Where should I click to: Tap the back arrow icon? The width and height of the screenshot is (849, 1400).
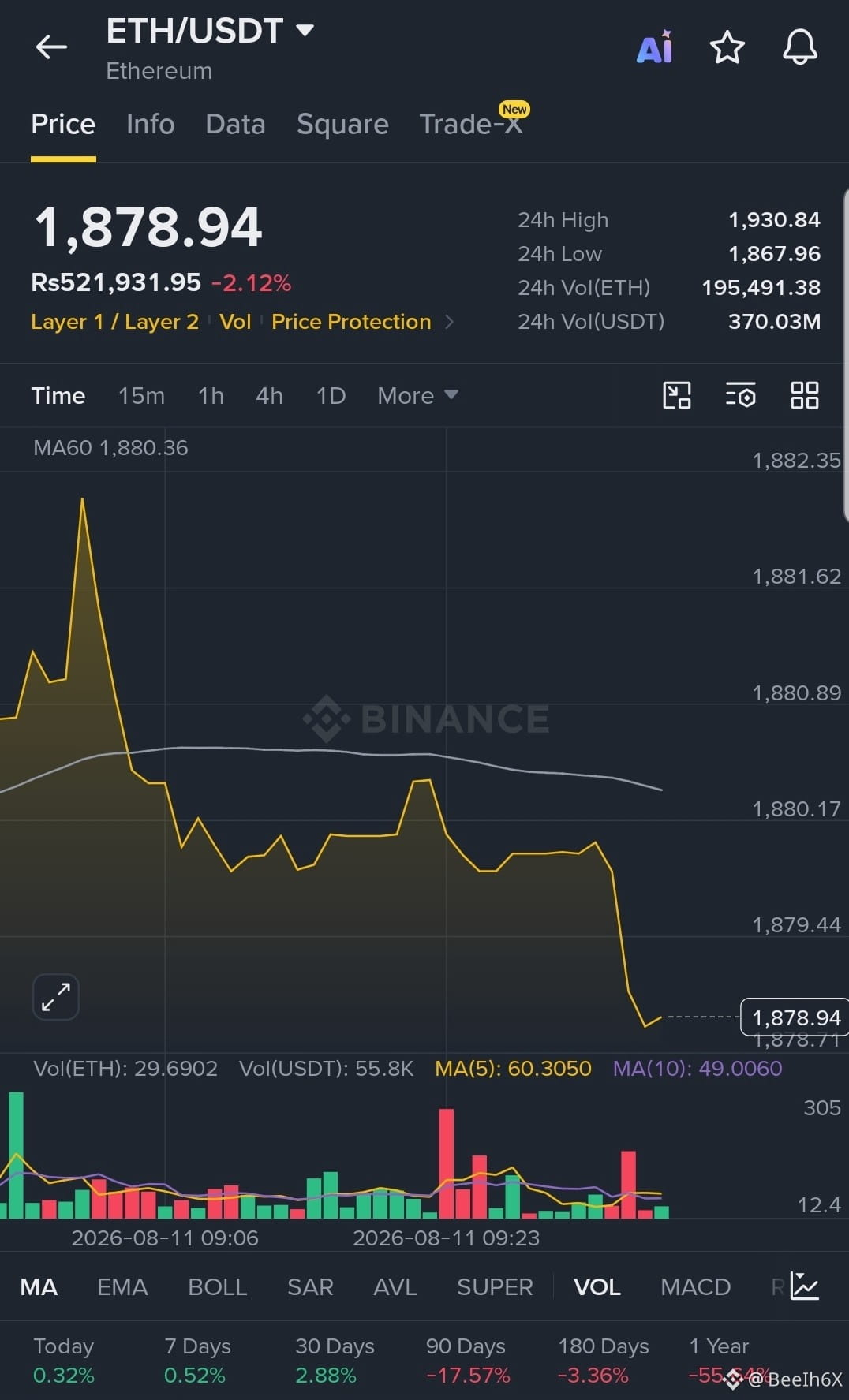(x=51, y=47)
